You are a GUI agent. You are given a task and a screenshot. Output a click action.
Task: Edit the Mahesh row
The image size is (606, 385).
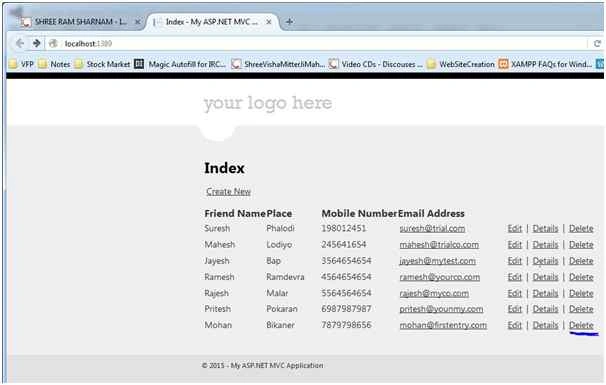[x=514, y=245]
